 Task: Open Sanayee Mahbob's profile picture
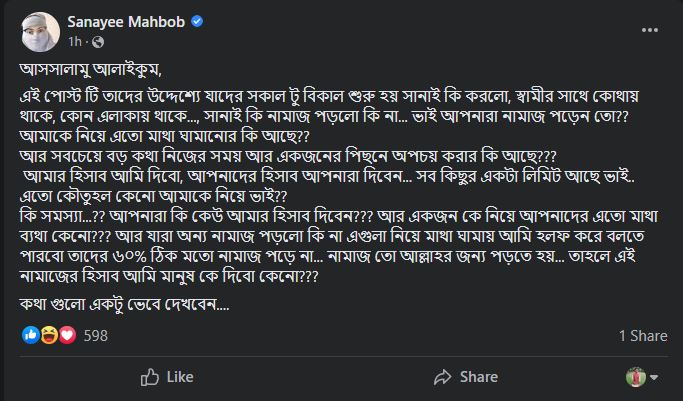pos(41,32)
